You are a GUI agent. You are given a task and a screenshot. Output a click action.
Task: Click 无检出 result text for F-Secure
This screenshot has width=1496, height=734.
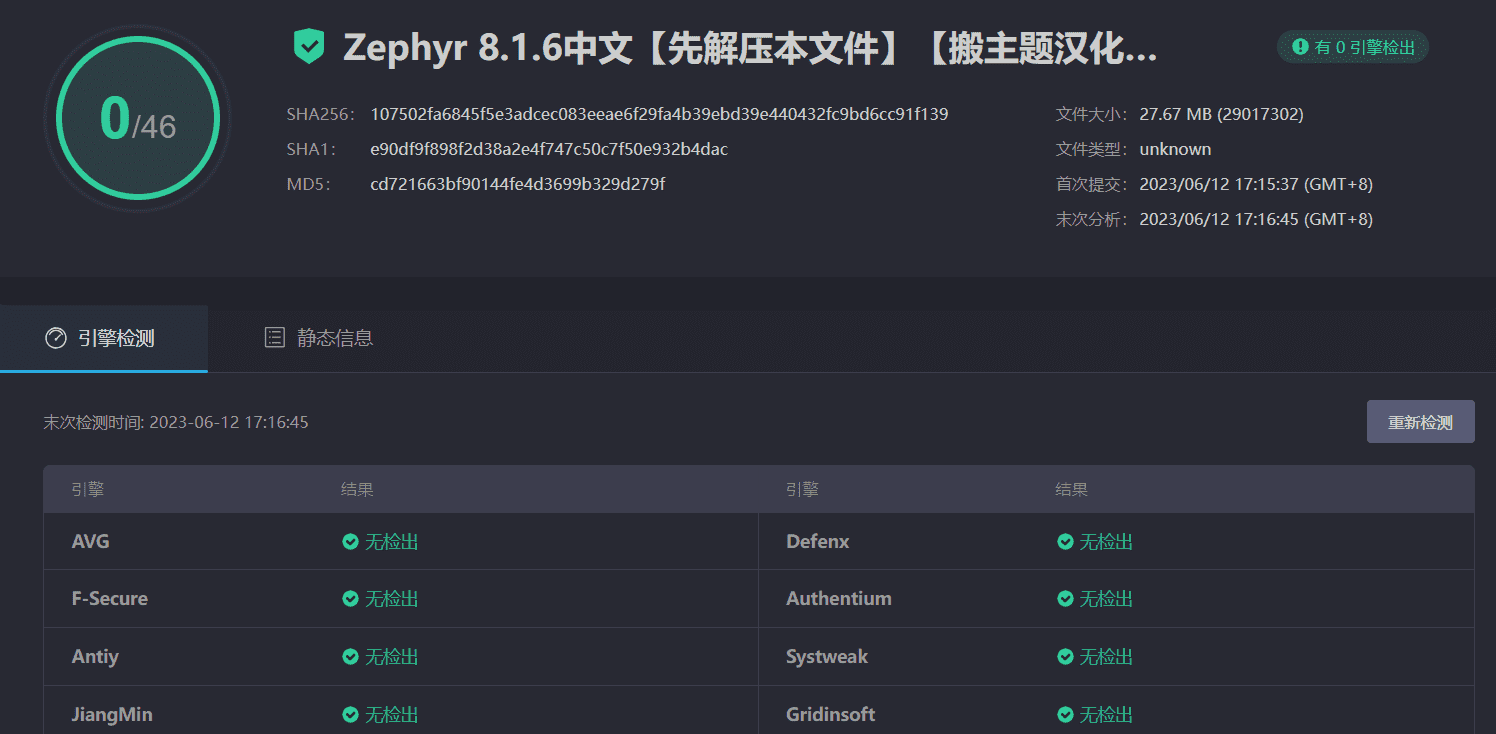coord(392,599)
